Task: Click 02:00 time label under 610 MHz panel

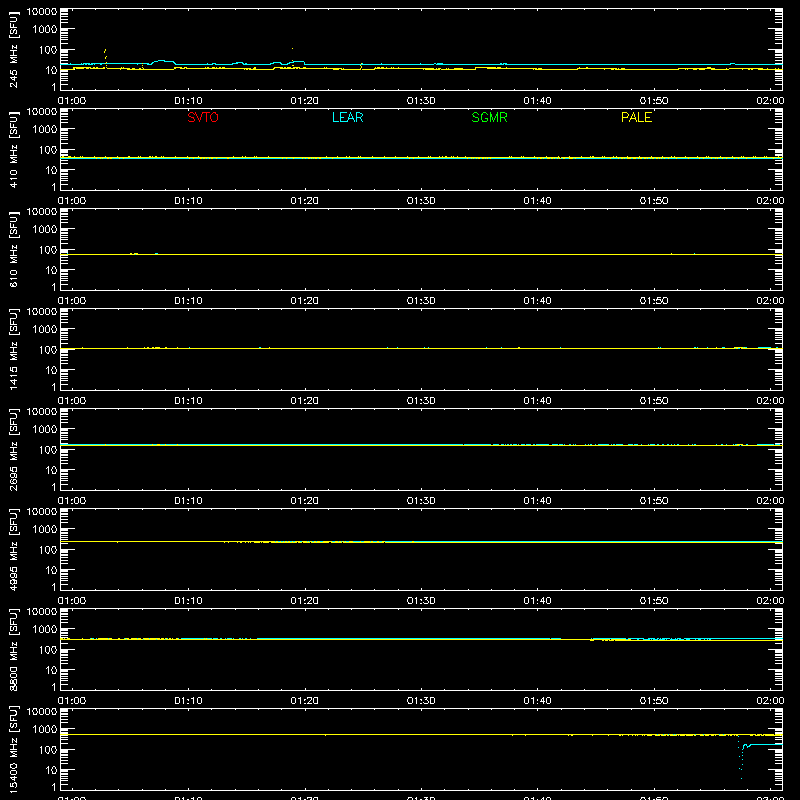Action: click(770, 301)
